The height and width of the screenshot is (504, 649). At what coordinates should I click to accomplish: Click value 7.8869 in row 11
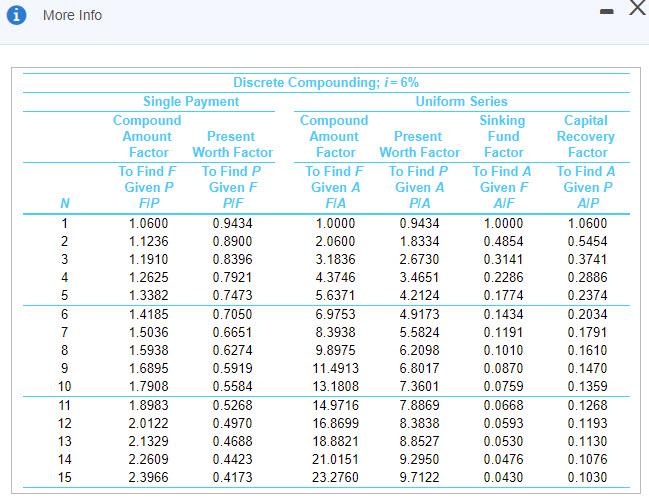pos(419,406)
